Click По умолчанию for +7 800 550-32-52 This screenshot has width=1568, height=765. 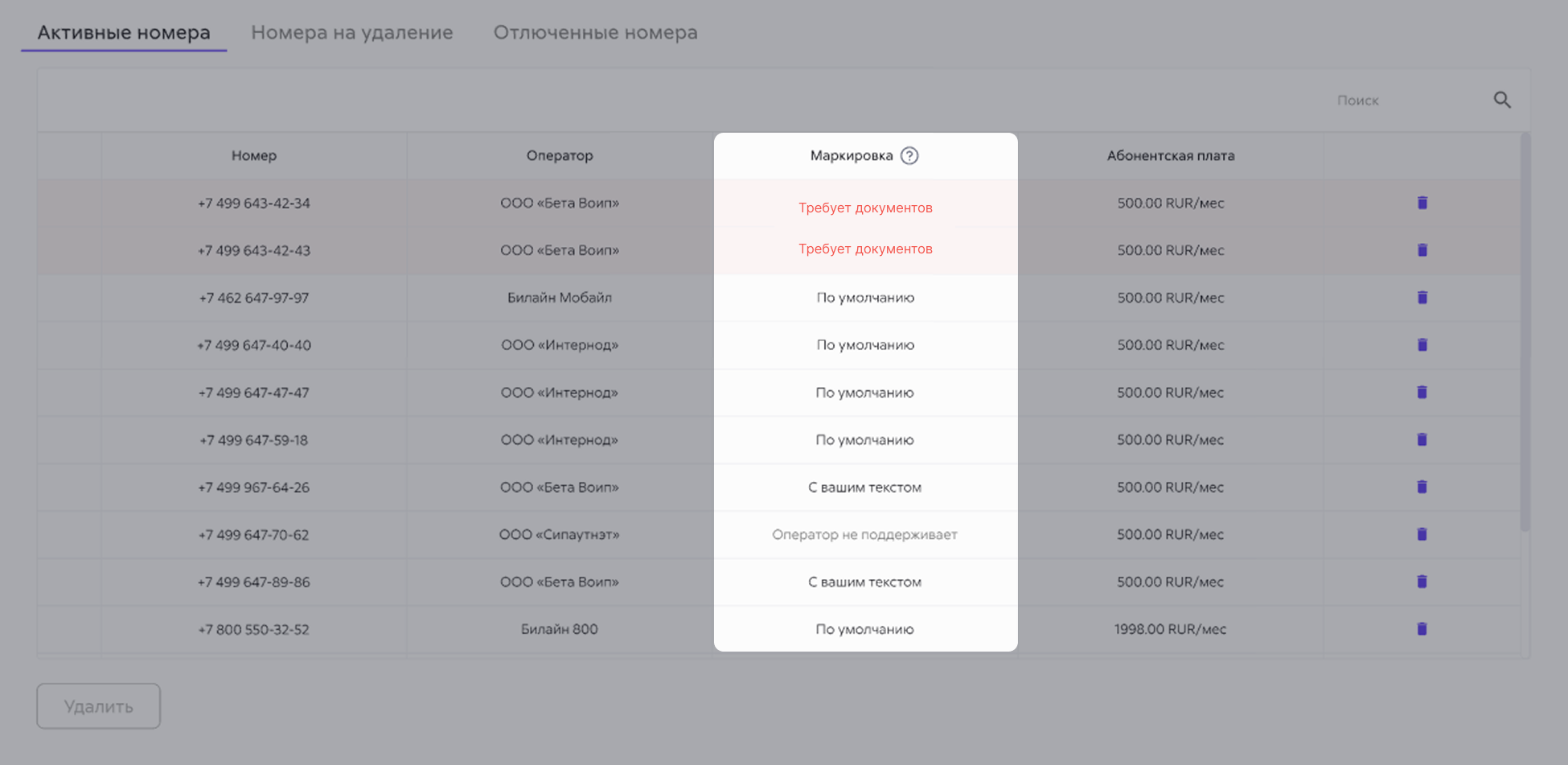(865, 629)
